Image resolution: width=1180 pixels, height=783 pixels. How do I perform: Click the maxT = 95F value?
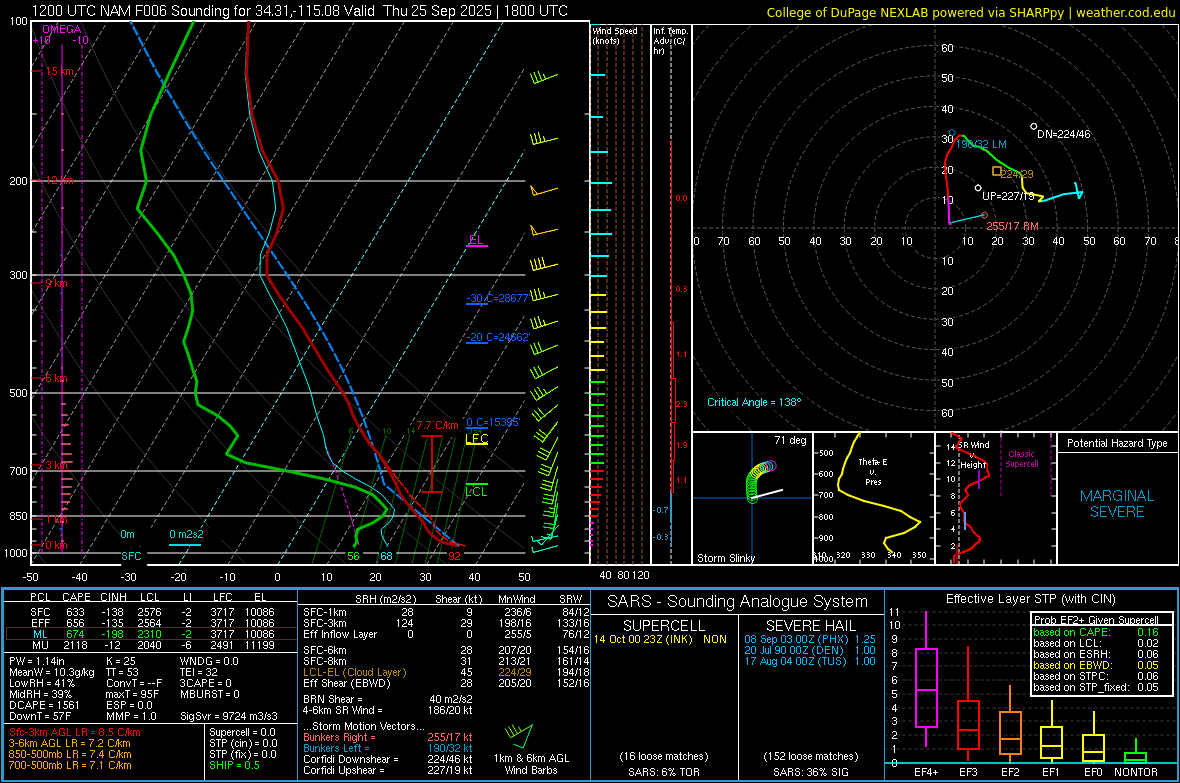tap(132, 694)
